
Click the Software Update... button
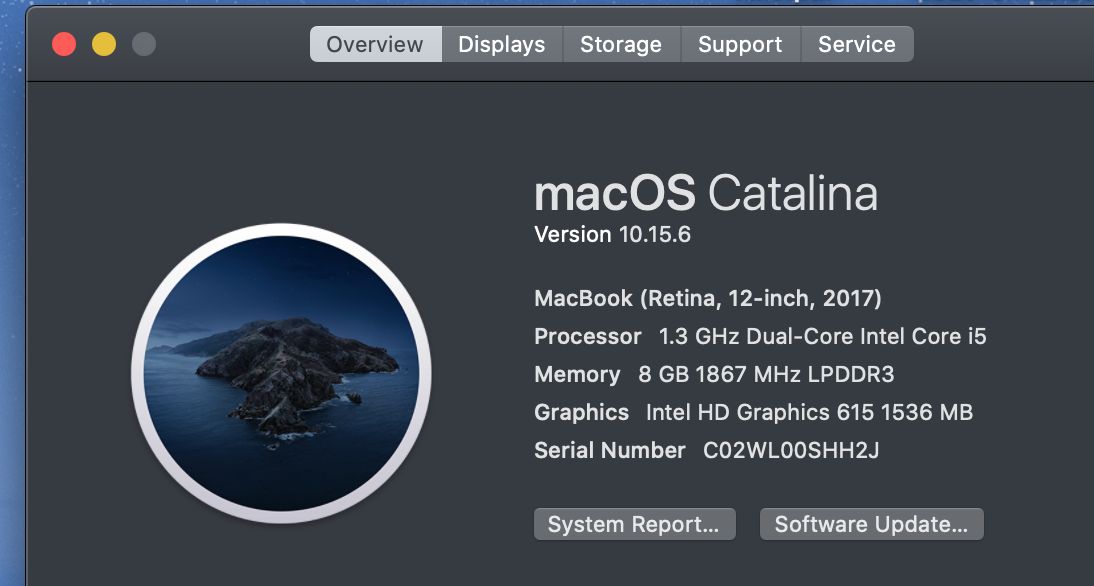coord(871,524)
